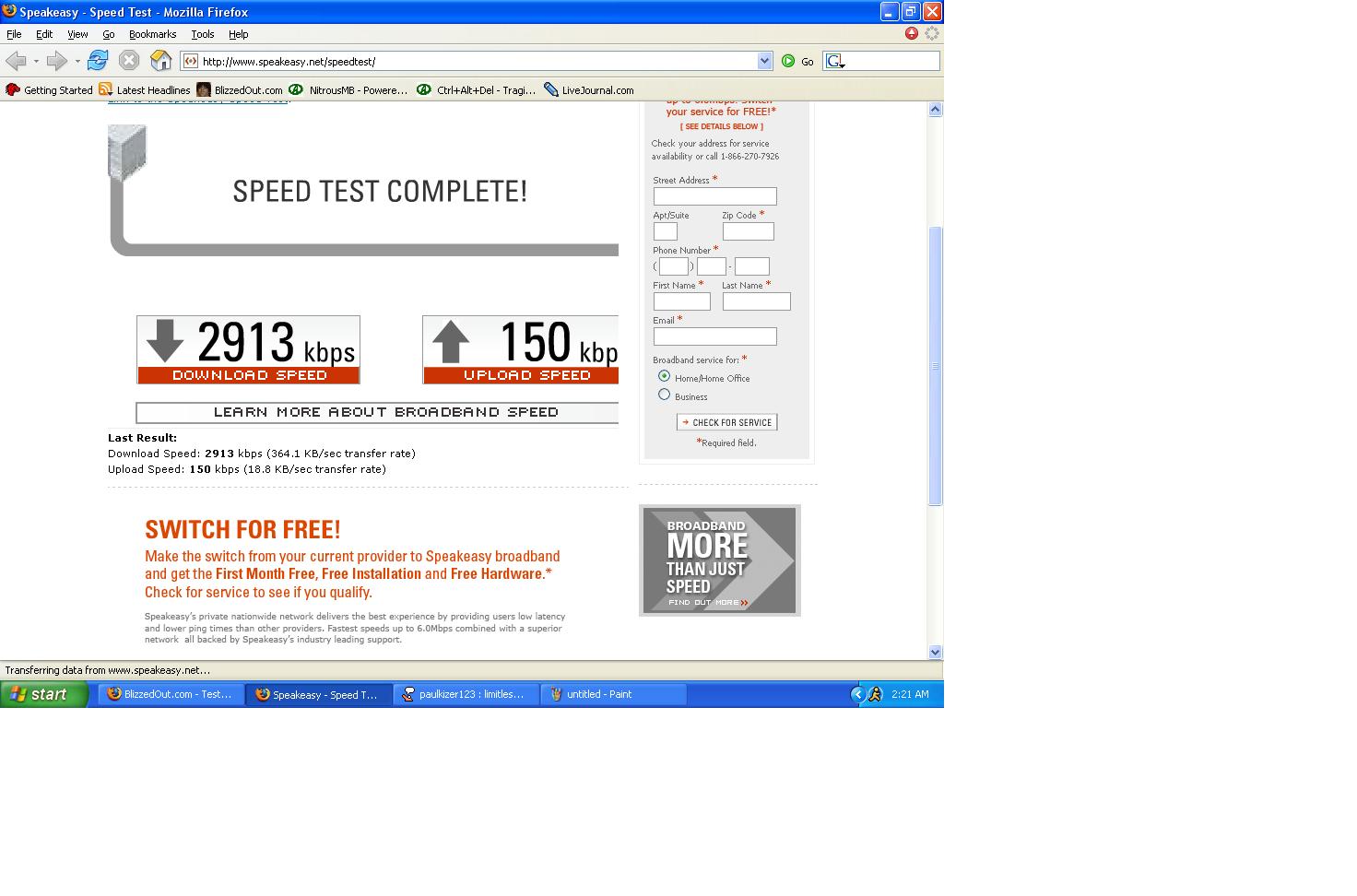Open the NitrousMB bookmark
The height and width of the screenshot is (896, 1357).
point(348,89)
